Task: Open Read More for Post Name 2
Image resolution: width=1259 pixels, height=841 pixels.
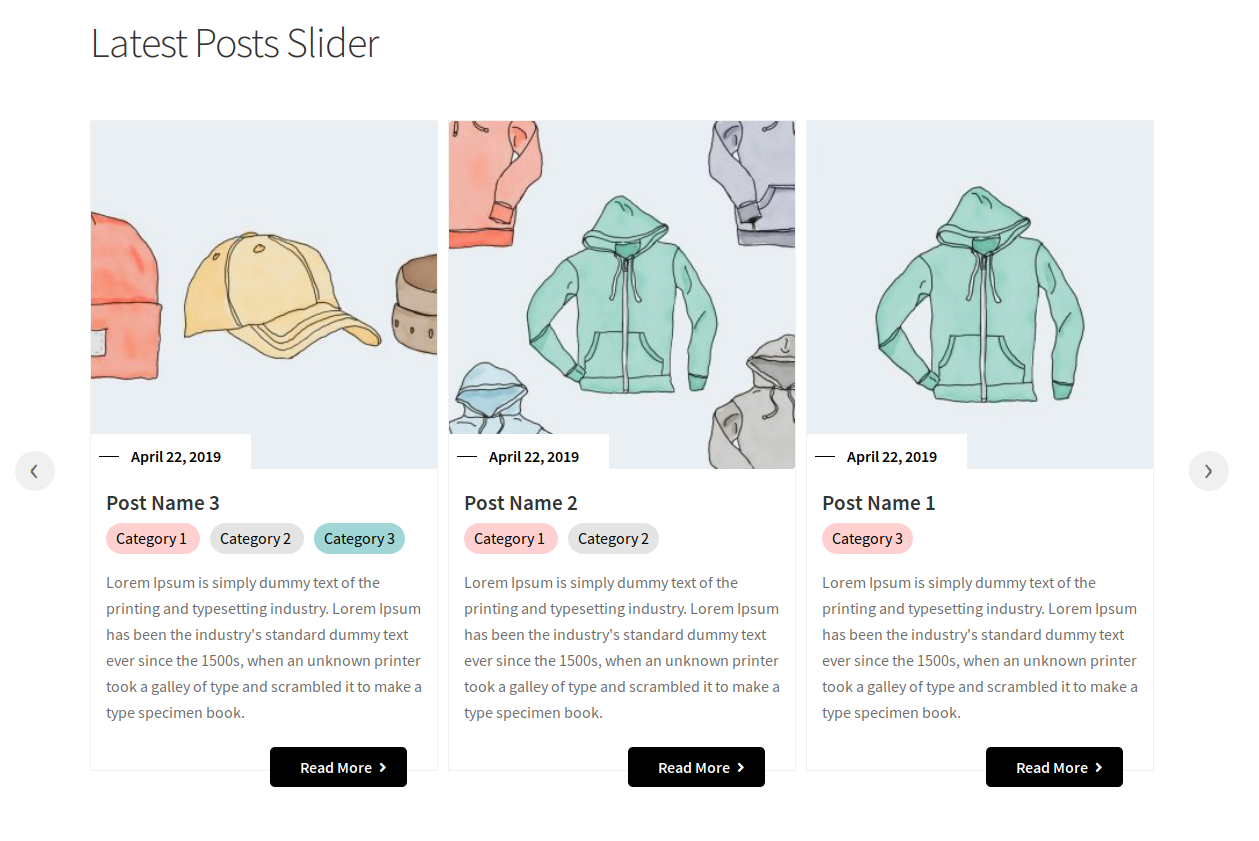Action: (x=696, y=767)
